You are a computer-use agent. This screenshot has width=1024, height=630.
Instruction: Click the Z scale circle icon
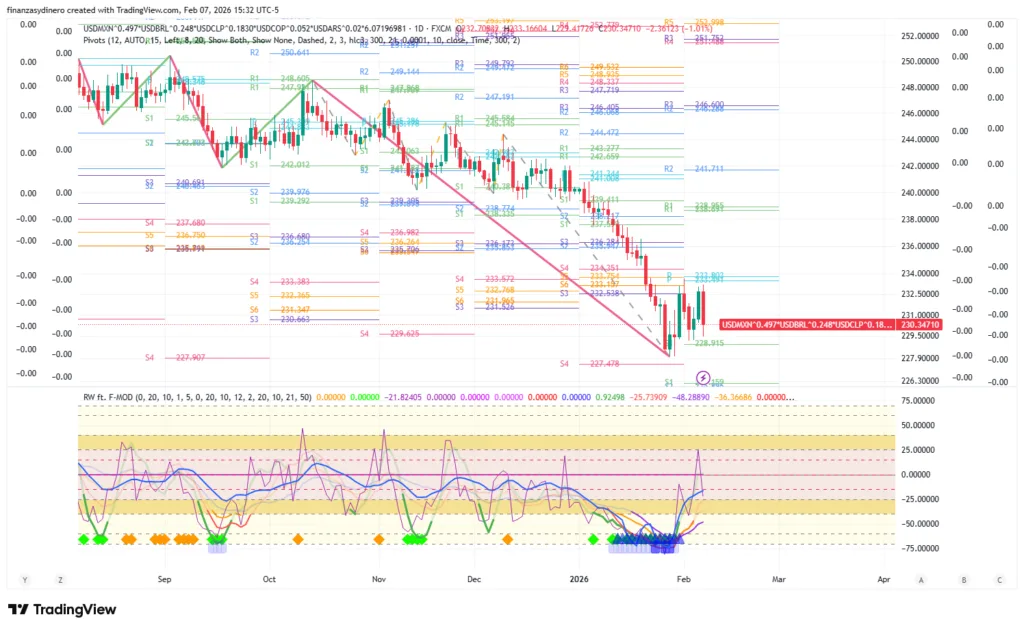pyautogui.click(x=61, y=579)
